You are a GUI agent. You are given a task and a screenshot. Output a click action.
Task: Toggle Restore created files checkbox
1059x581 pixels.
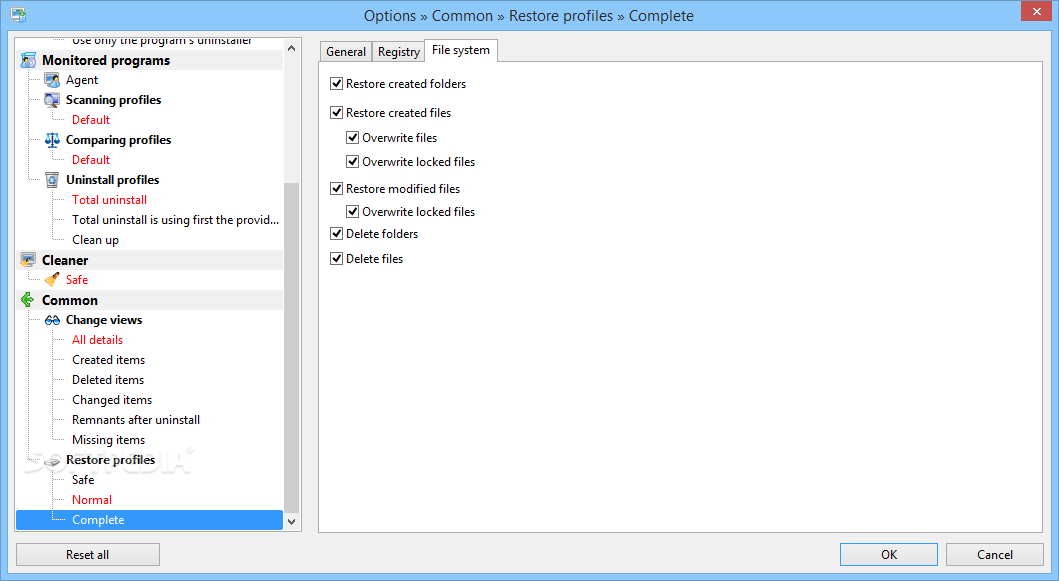(x=336, y=113)
